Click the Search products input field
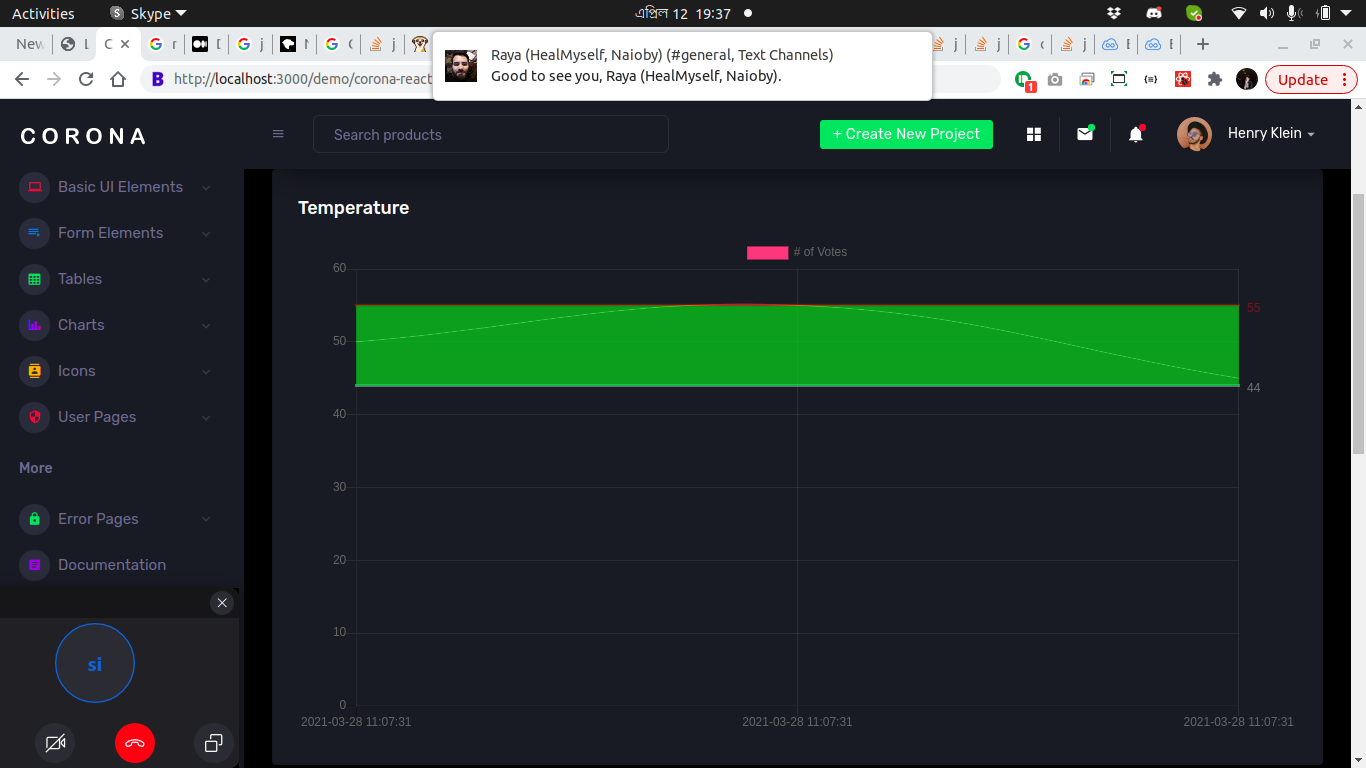Image resolution: width=1366 pixels, height=768 pixels. [x=490, y=134]
